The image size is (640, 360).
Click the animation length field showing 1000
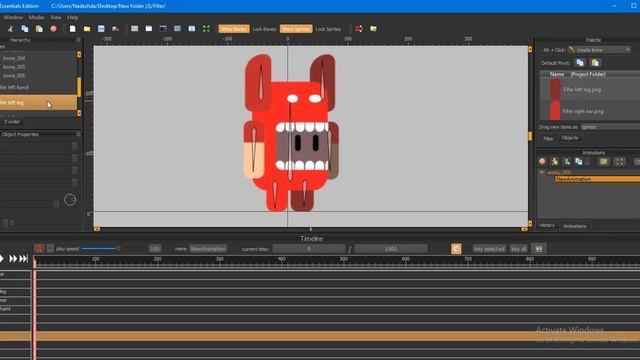point(391,249)
